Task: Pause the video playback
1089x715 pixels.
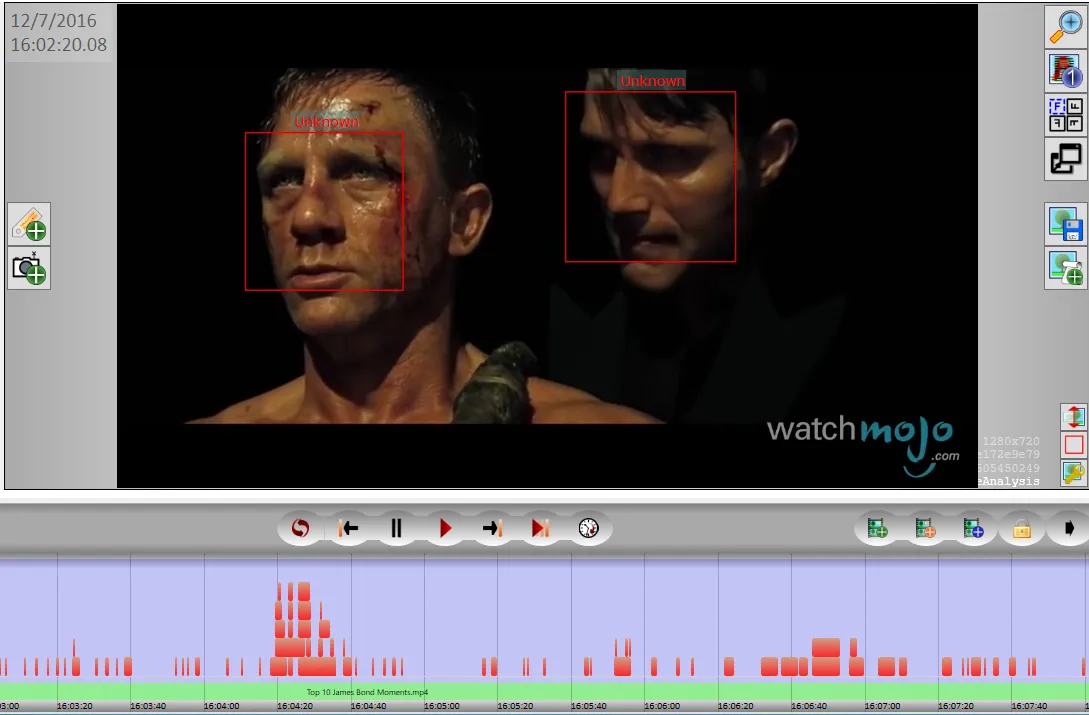Action: tap(397, 529)
